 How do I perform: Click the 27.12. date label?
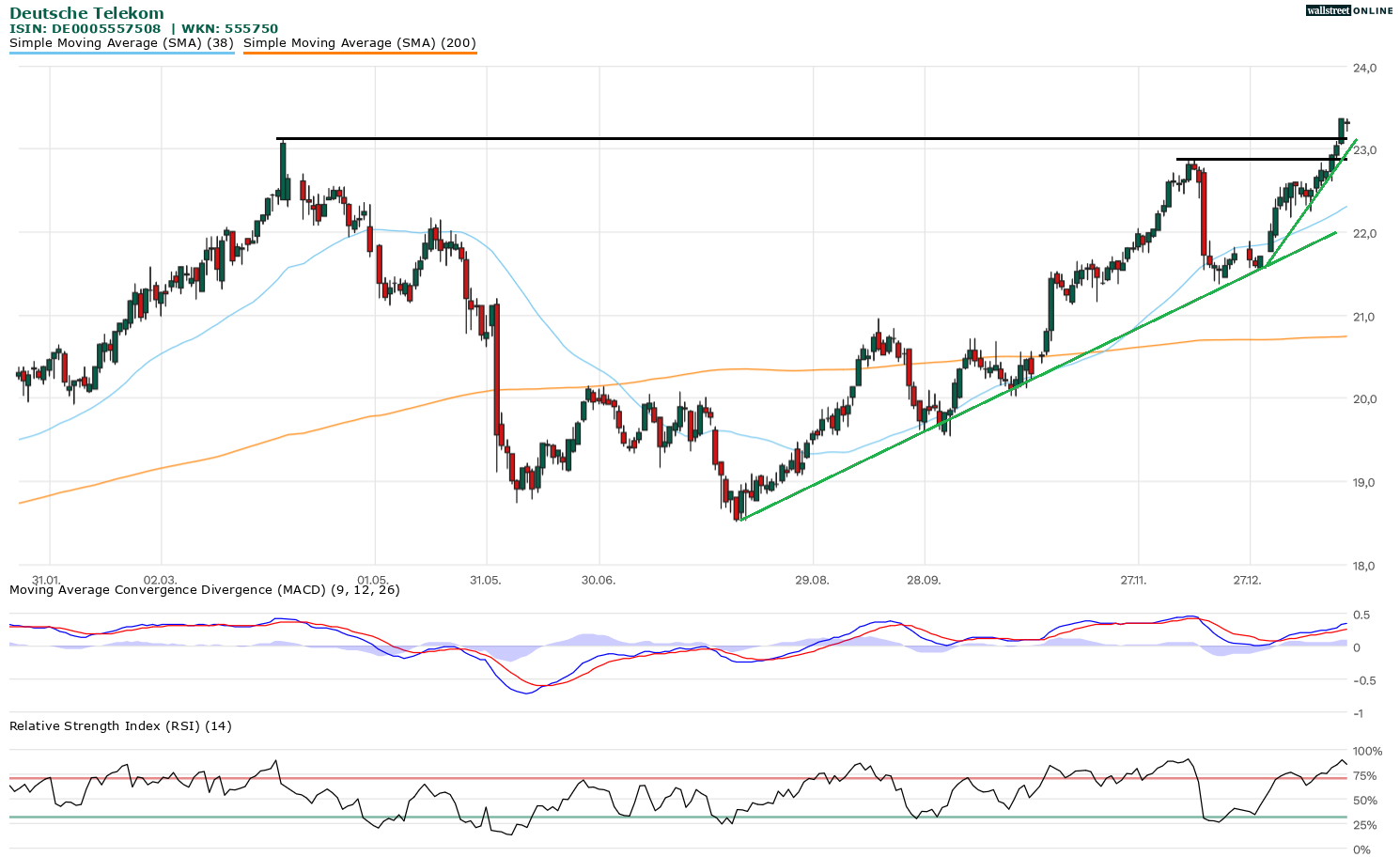click(x=1248, y=580)
